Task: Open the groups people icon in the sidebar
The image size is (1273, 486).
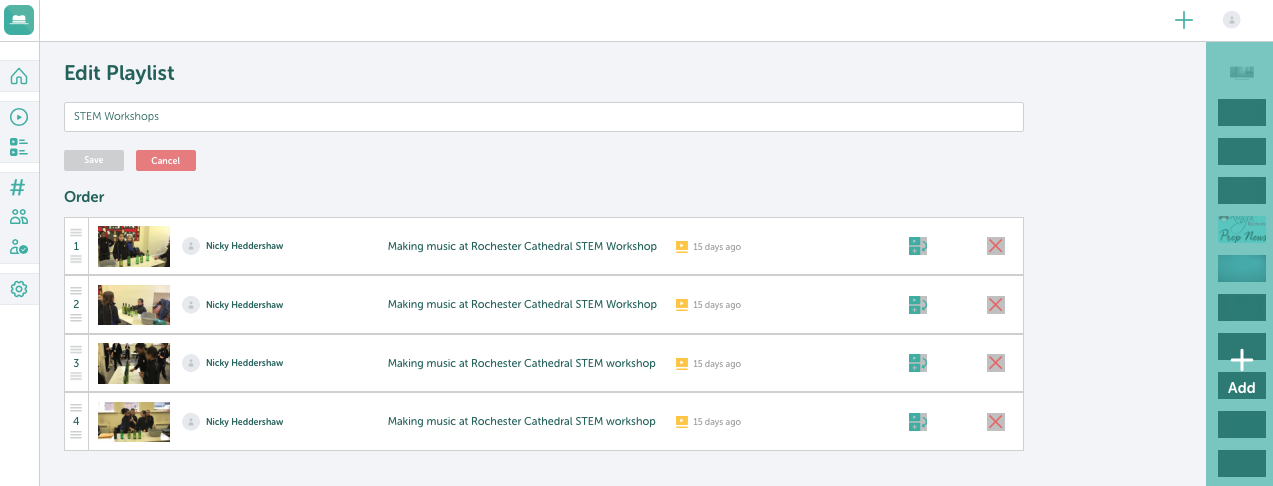Action: (19, 217)
